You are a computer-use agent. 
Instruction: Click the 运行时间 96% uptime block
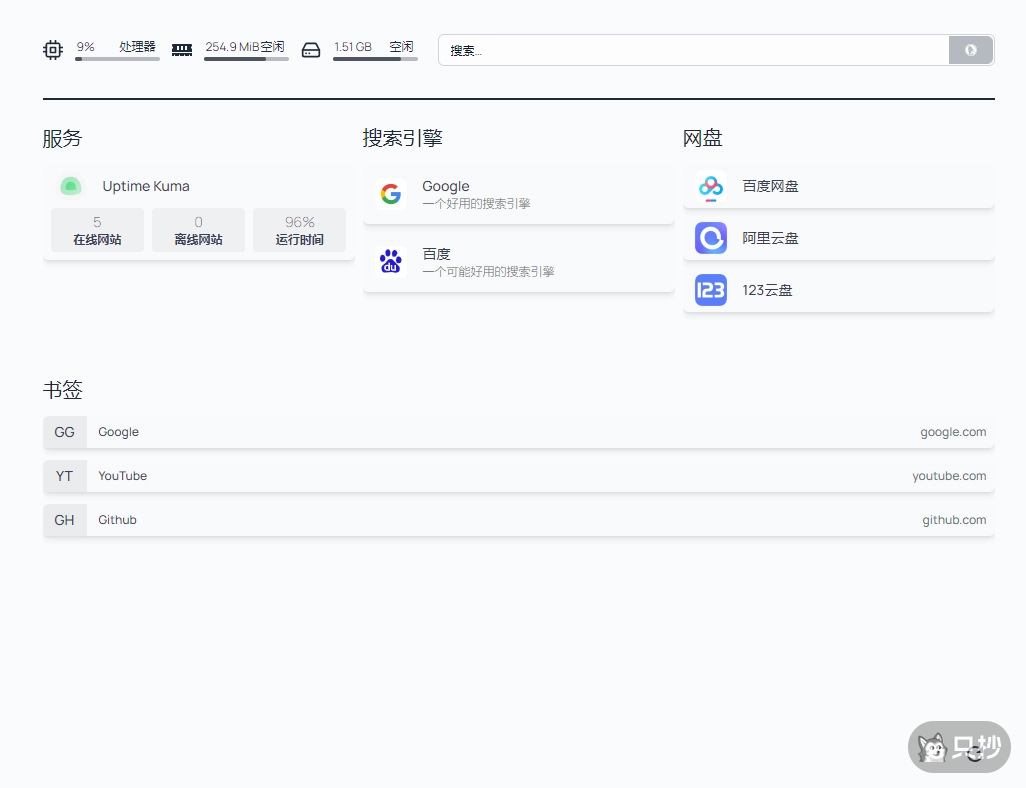coord(299,230)
